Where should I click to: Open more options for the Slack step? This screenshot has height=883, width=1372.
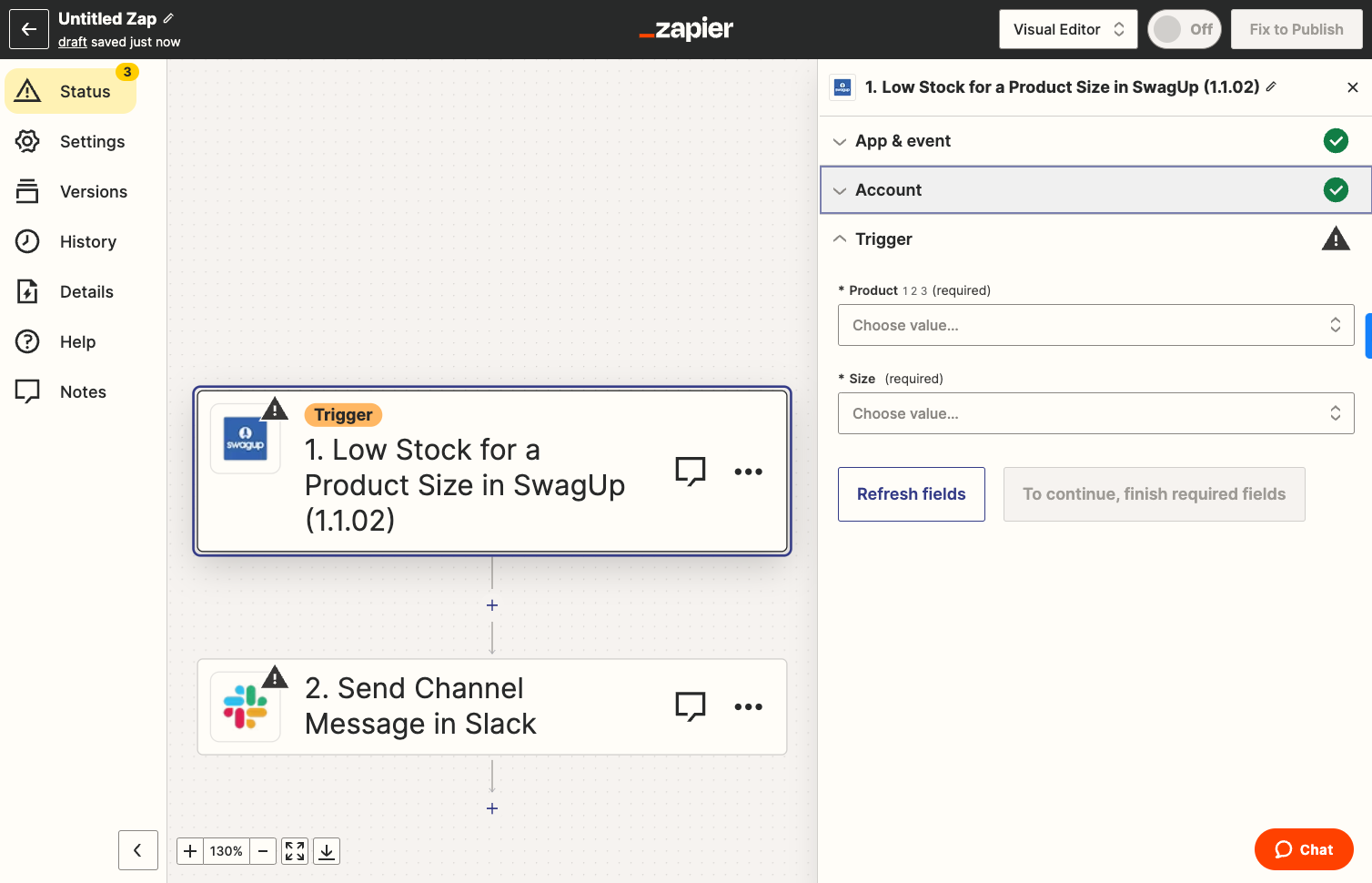(748, 706)
